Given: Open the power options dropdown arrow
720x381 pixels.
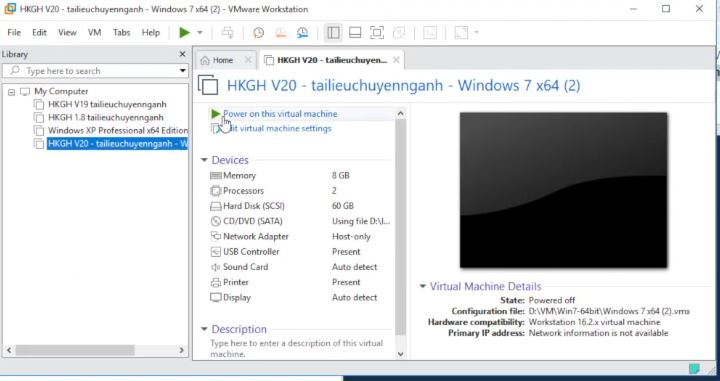Looking at the screenshot, I should (200, 33).
